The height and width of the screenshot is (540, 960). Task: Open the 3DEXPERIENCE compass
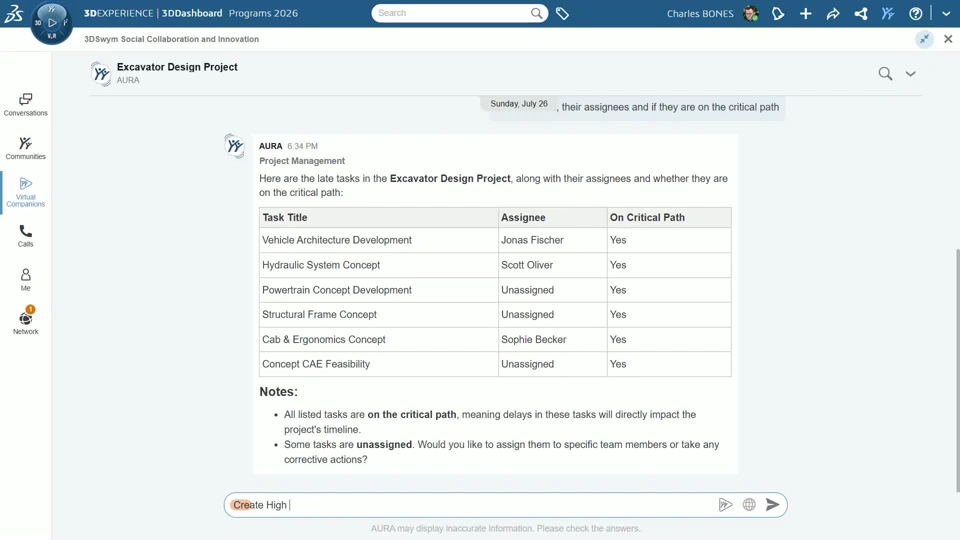(51, 23)
